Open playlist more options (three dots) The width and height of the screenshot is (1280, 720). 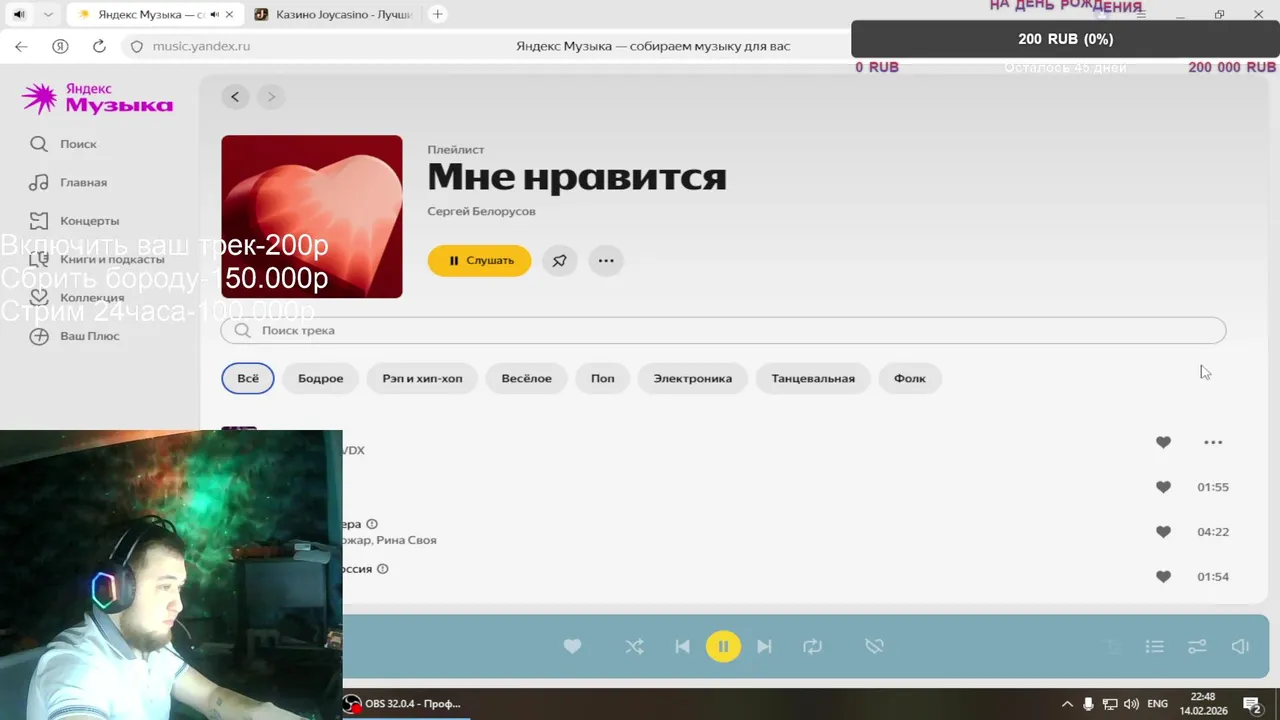pyautogui.click(x=606, y=261)
